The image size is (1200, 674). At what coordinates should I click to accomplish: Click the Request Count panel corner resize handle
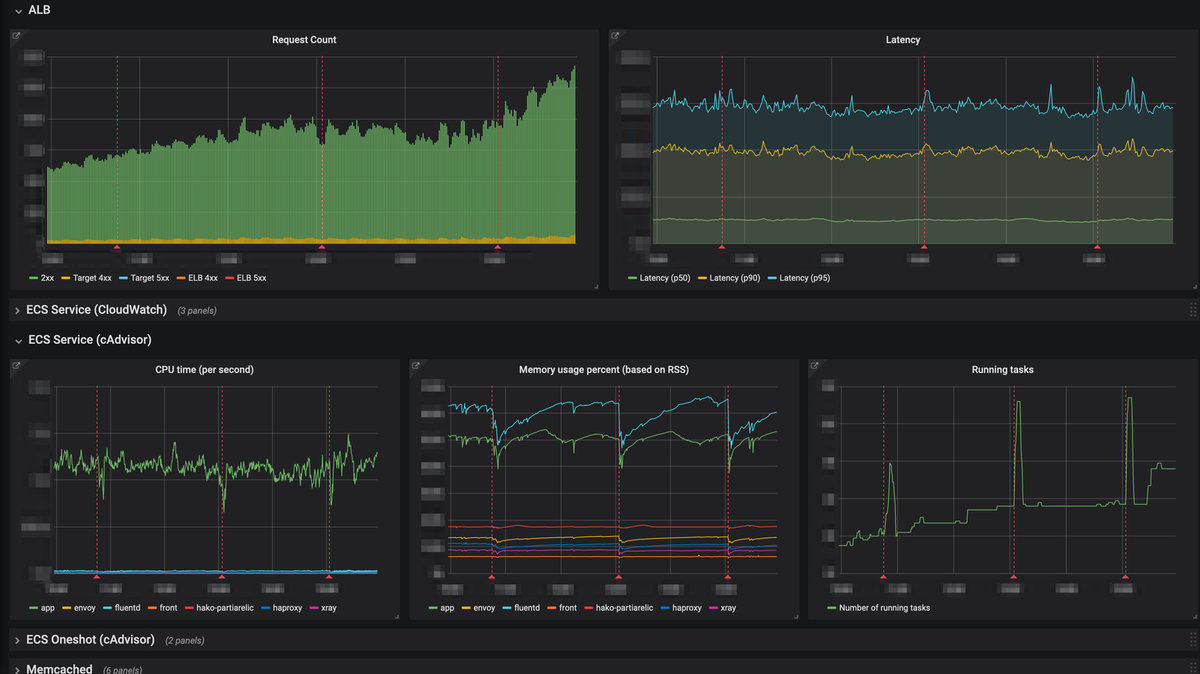pyautogui.click(x=595, y=286)
